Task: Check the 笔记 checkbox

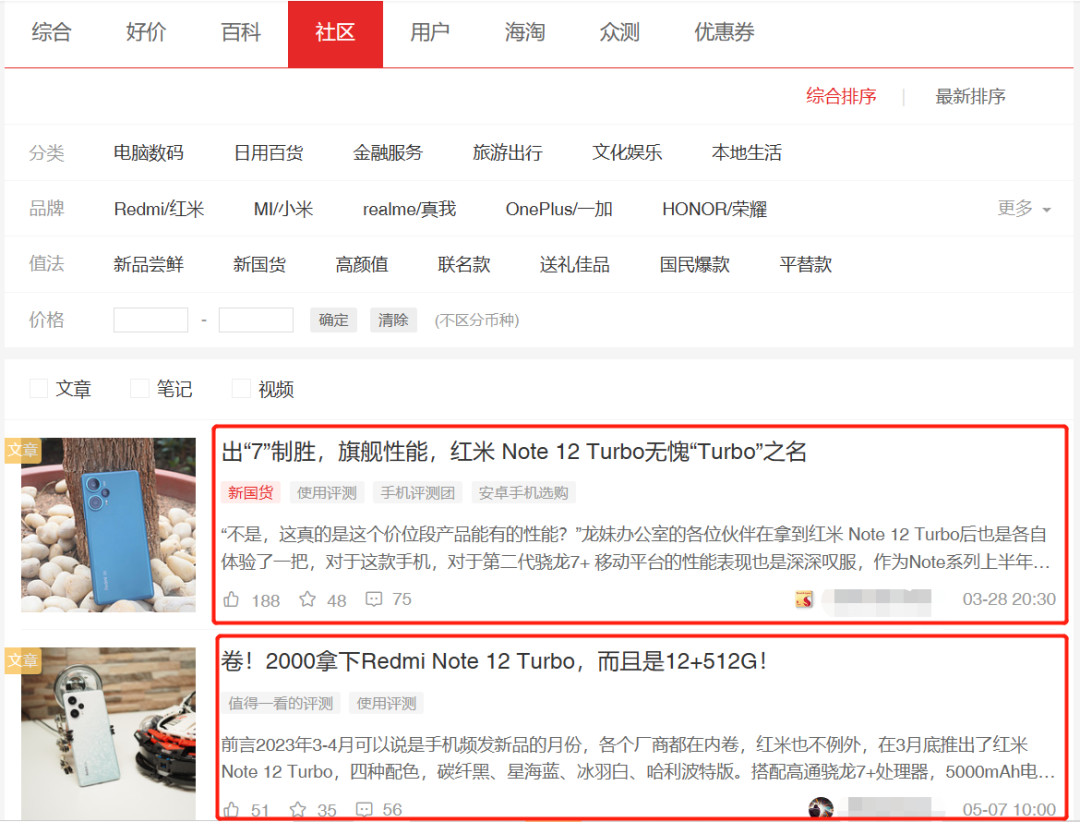Action: [x=140, y=389]
